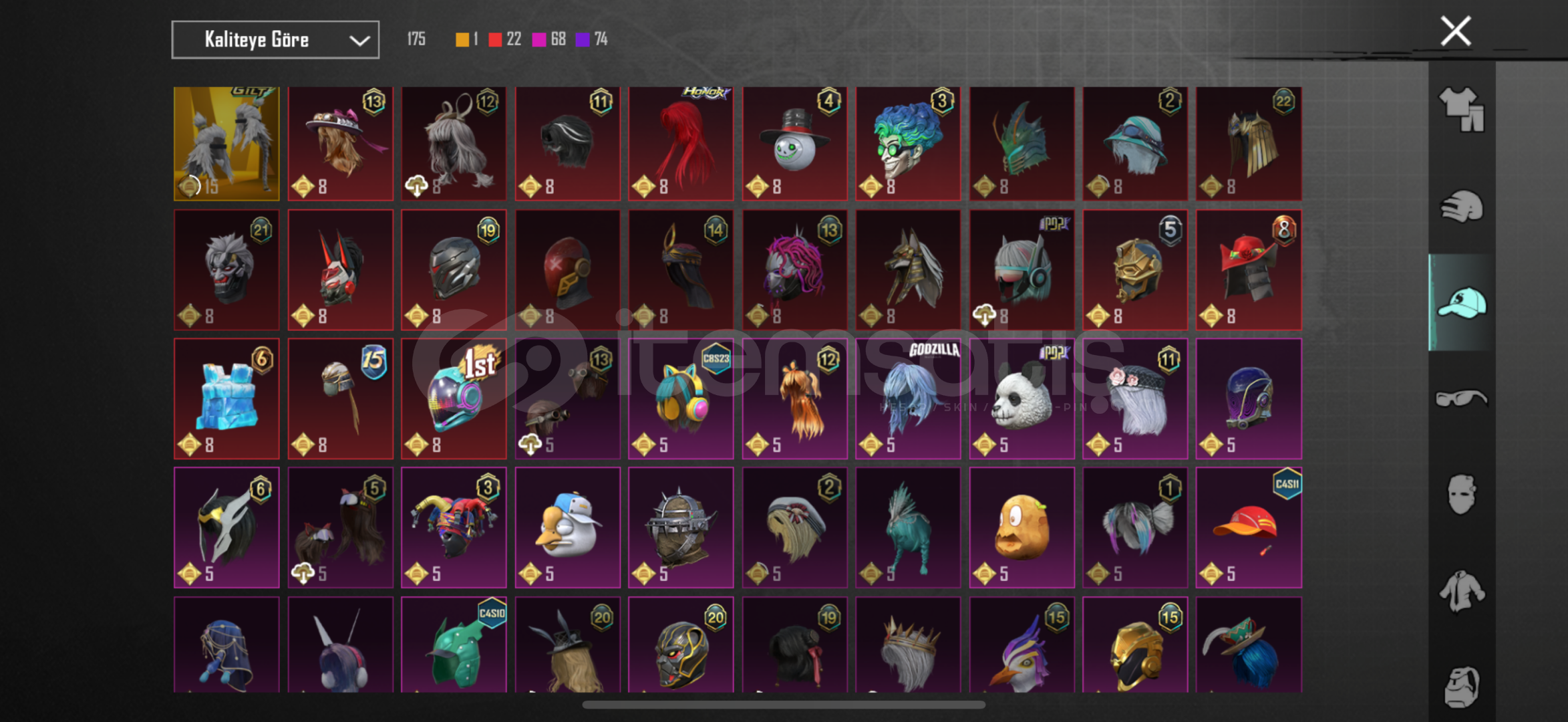Select the panda head item
Image resolution: width=1568 pixels, height=722 pixels.
click(1022, 398)
